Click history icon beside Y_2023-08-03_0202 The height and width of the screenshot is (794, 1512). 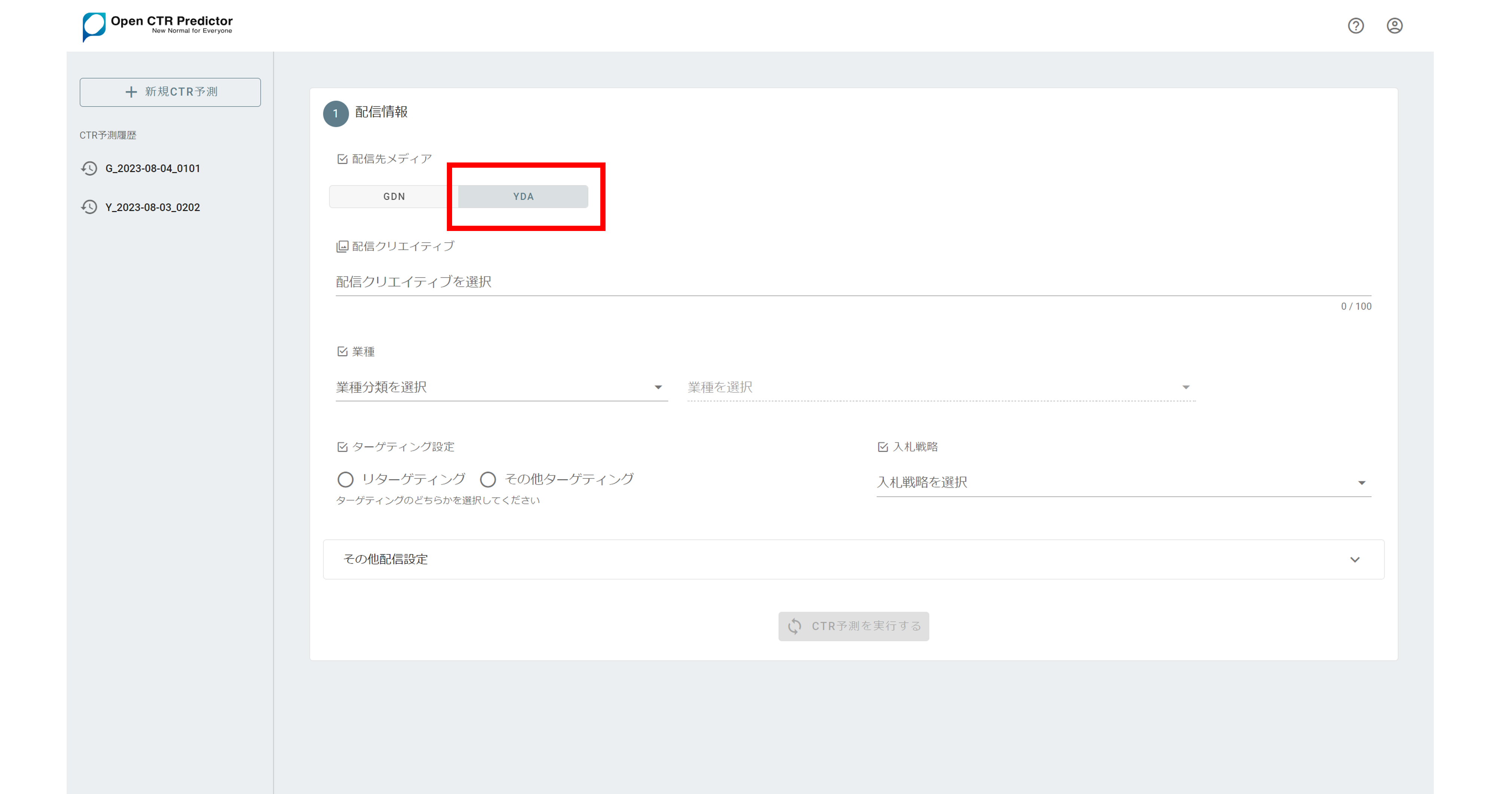[89, 207]
